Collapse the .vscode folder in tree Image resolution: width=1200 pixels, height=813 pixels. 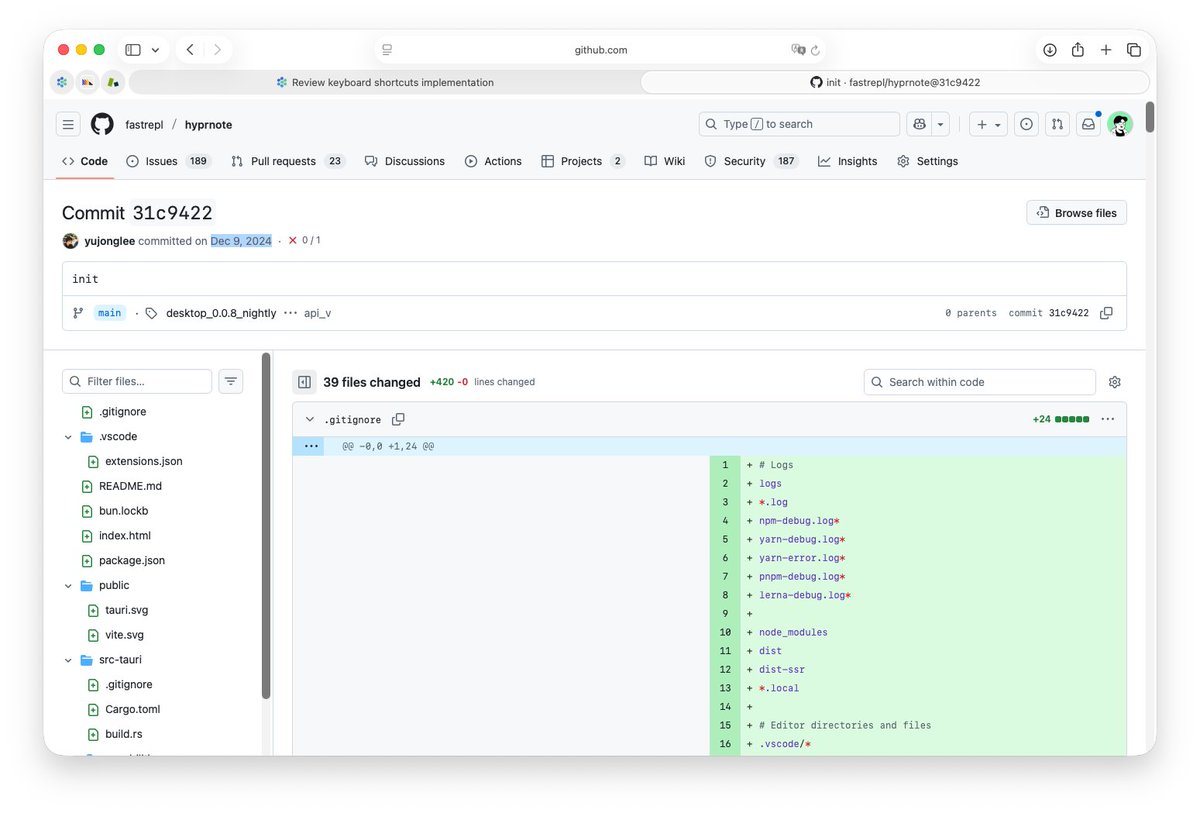68,437
